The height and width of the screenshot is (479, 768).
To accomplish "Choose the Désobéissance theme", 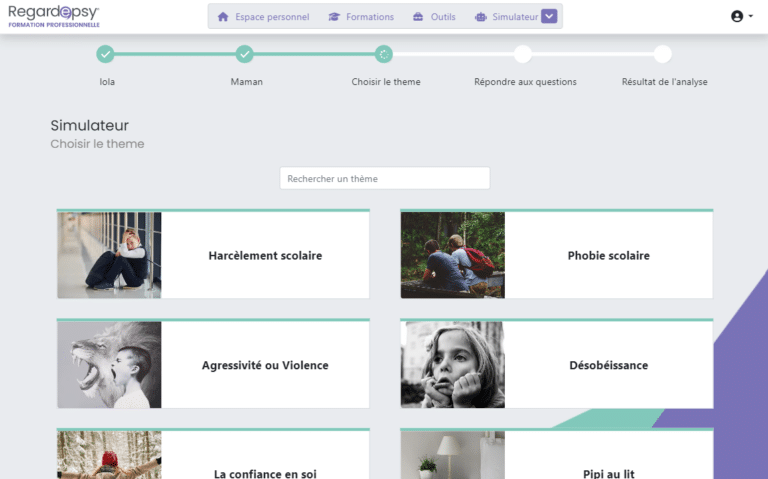I will point(556,364).
